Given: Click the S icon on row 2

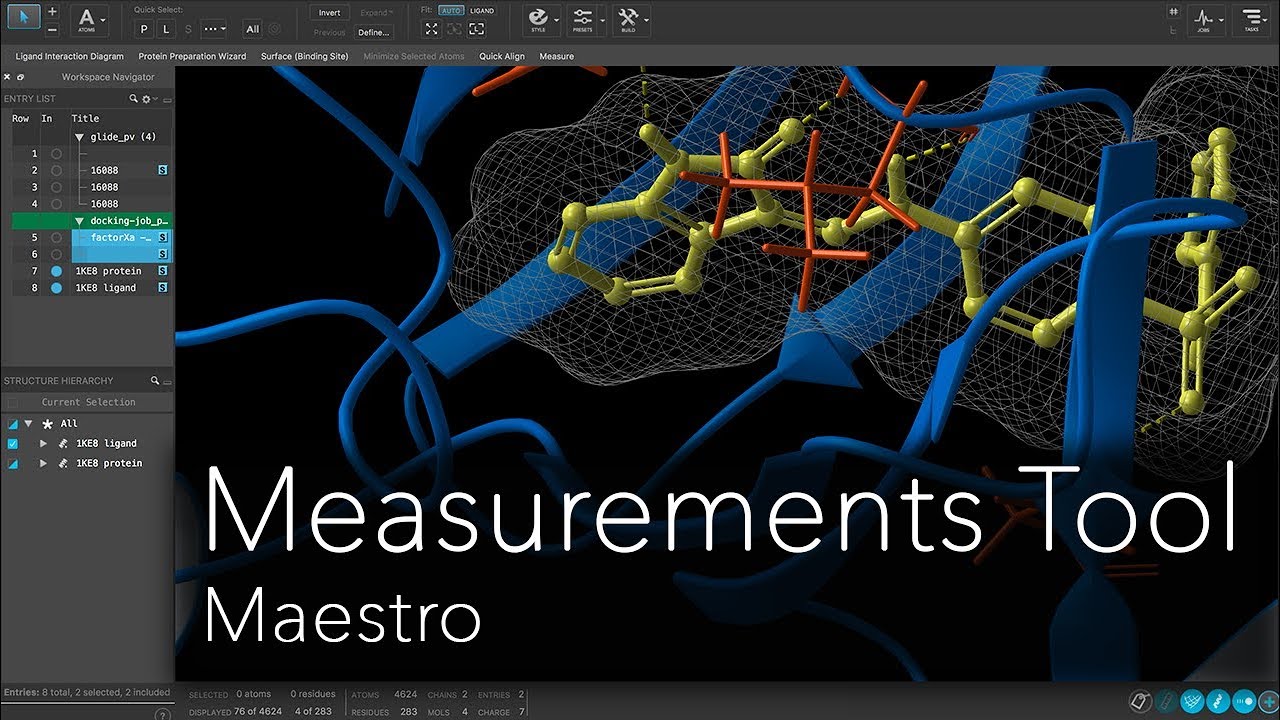Looking at the screenshot, I should coord(162,171).
